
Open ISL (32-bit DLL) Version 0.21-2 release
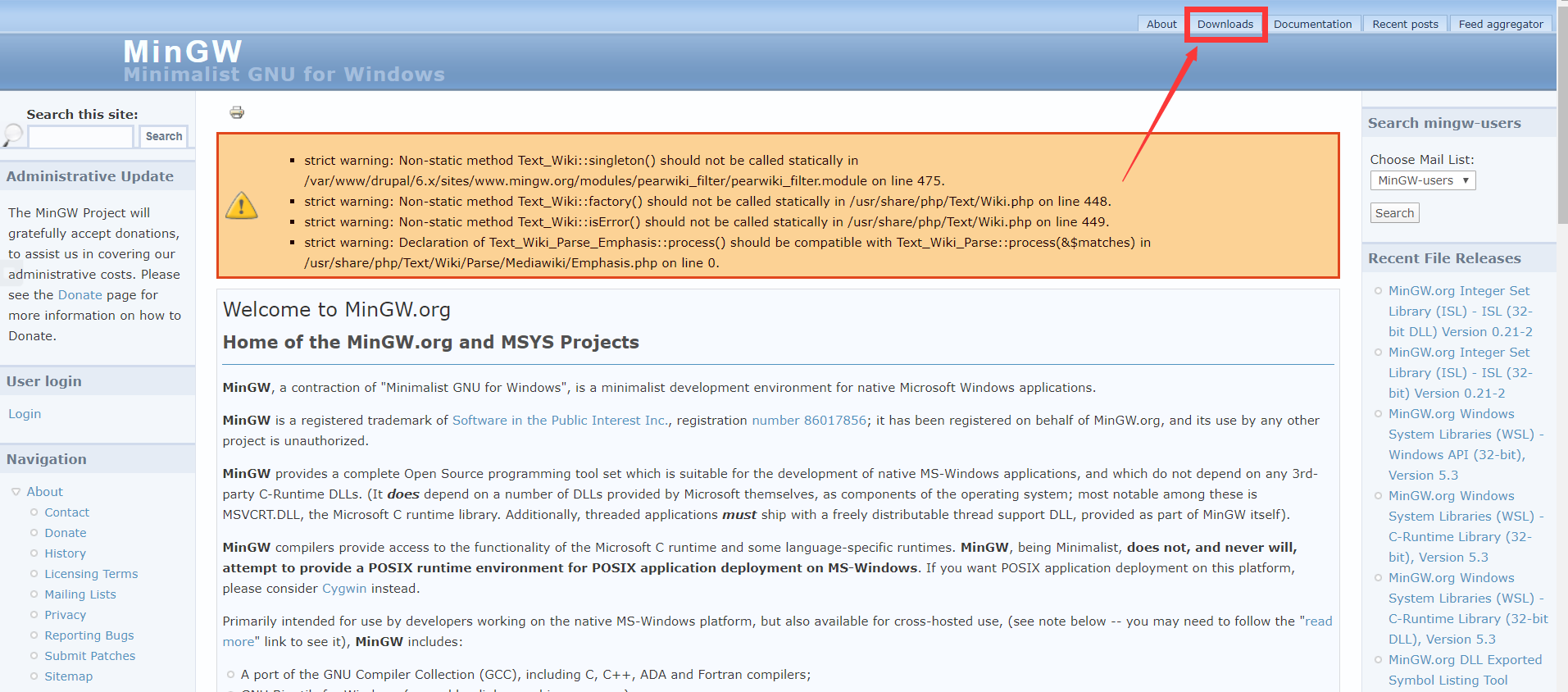coord(1461,311)
